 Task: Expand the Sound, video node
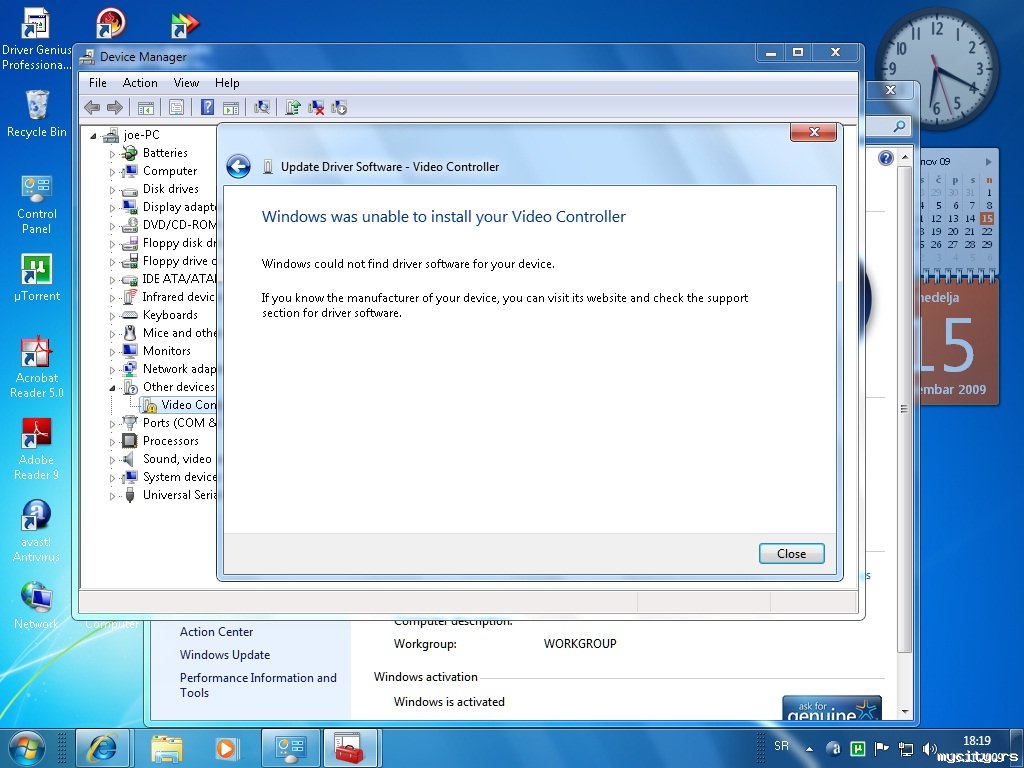[112, 460]
